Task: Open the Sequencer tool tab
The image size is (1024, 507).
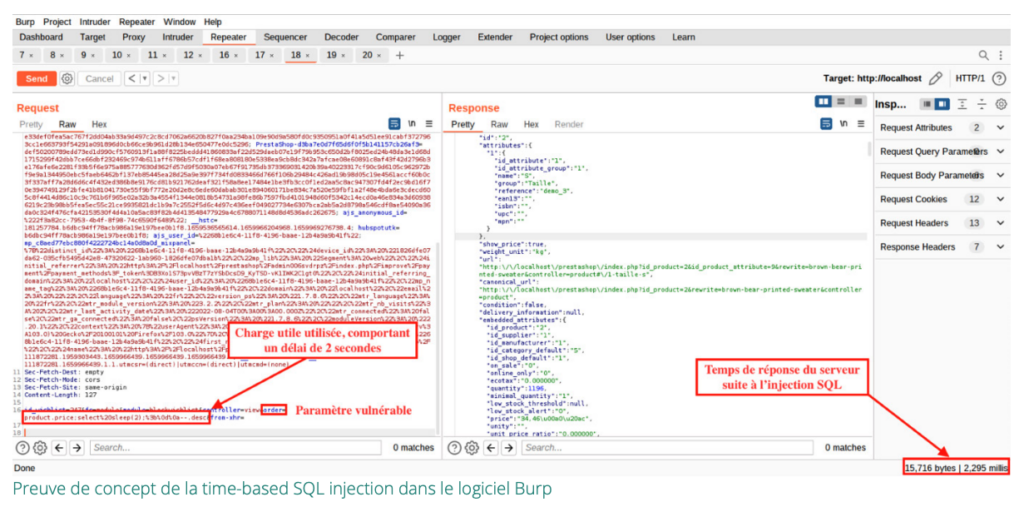Action: pyautogui.click(x=285, y=37)
